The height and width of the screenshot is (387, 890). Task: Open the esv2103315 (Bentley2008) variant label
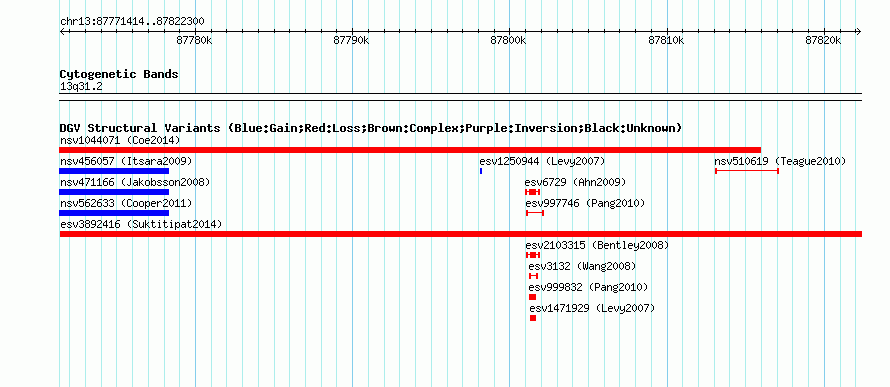(597, 245)
